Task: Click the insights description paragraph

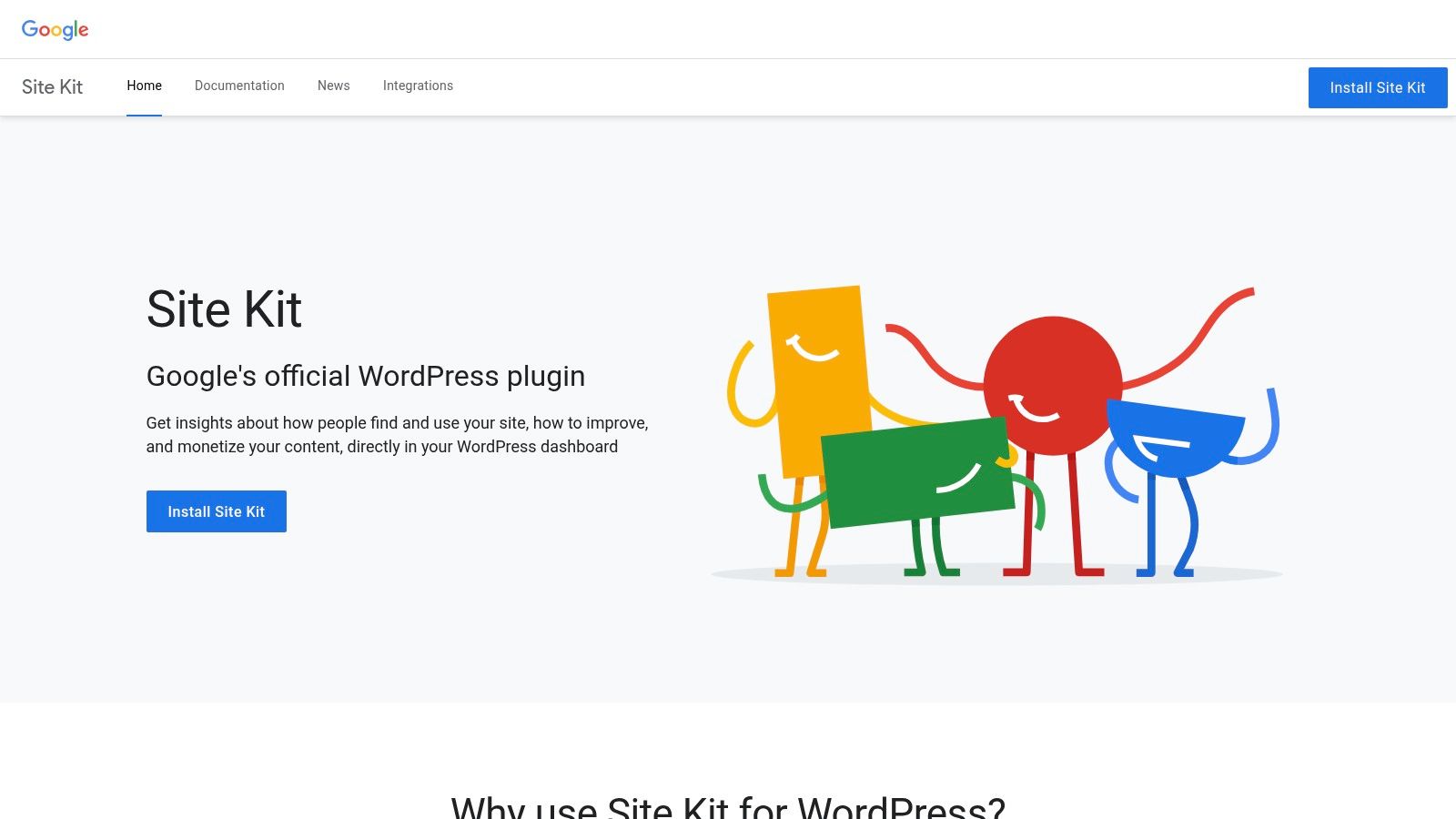Action: 397,434
